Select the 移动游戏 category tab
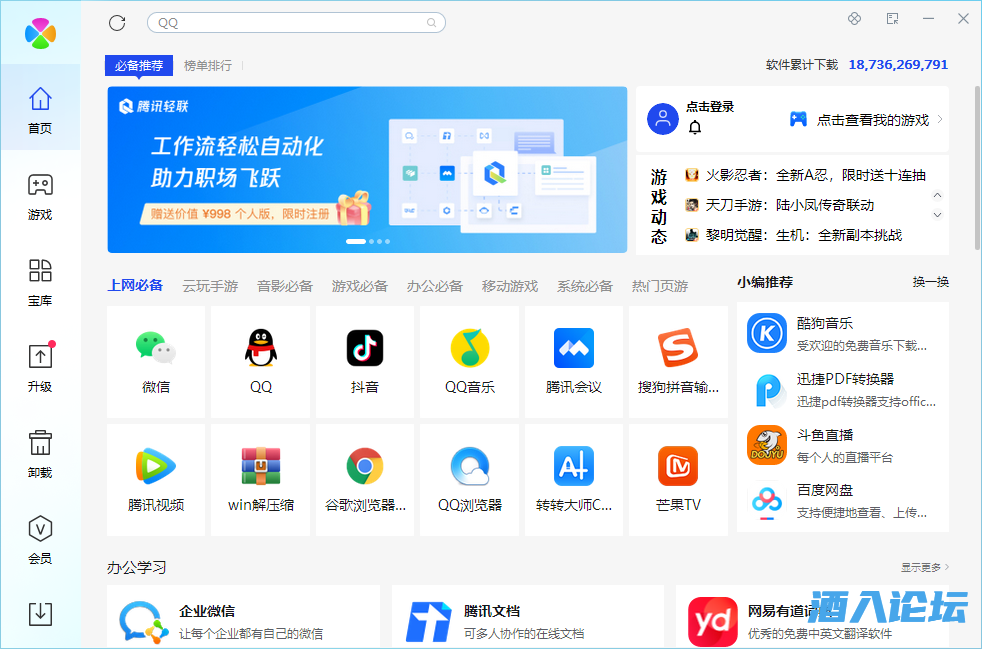The image size is (982, 649). tap(510, 286)
